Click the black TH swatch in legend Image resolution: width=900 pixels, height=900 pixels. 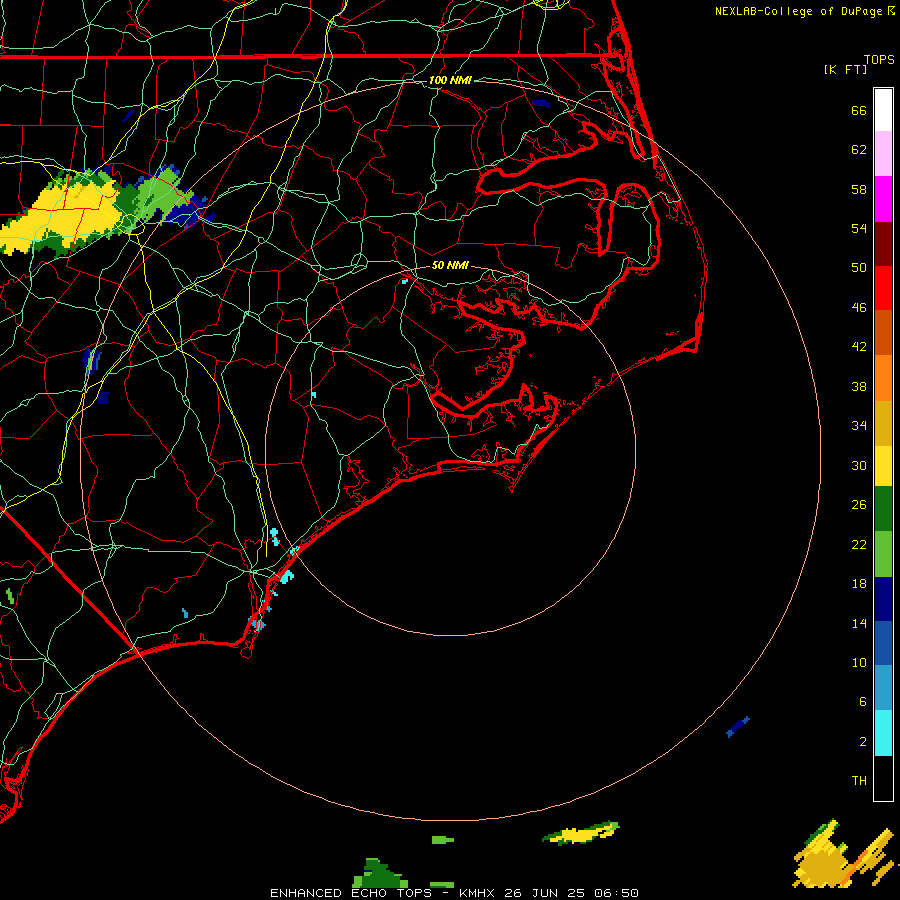[x=883, y=778]
